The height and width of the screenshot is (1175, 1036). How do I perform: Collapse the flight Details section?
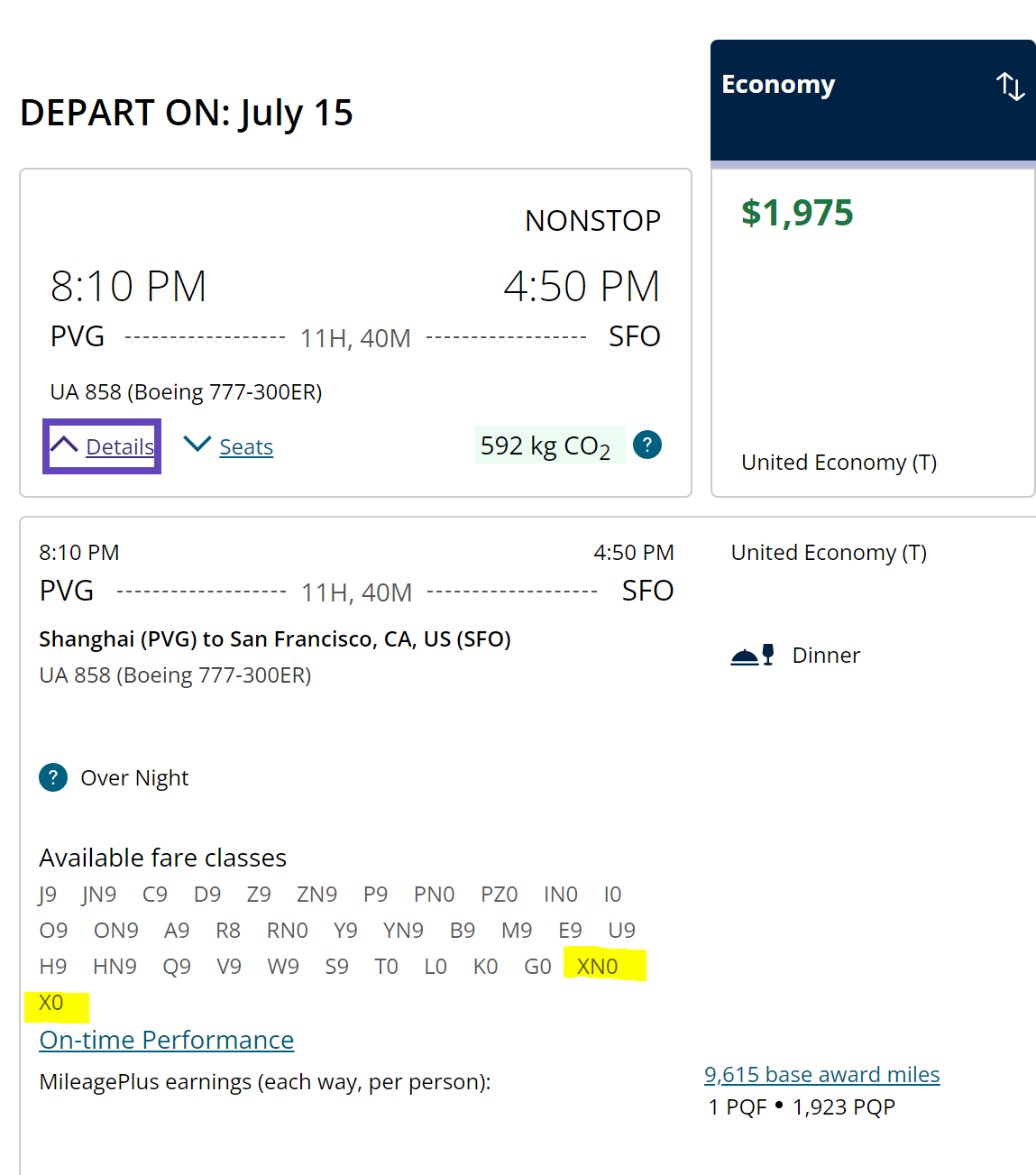[120, 446]
